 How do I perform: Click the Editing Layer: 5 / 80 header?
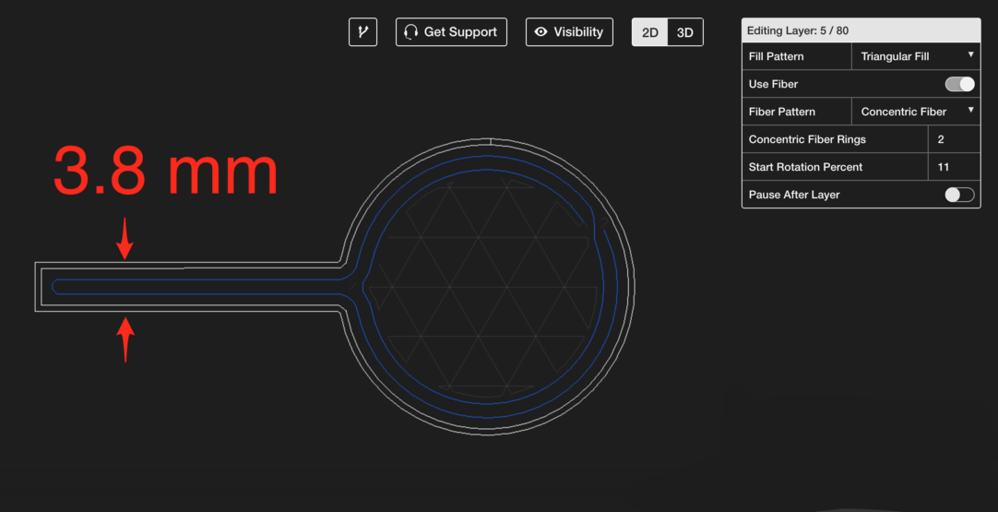point(861,31)
